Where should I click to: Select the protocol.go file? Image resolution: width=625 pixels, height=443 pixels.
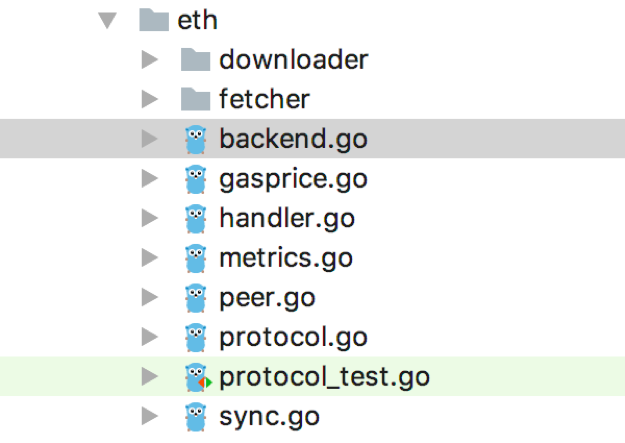[x=312, y=337]
